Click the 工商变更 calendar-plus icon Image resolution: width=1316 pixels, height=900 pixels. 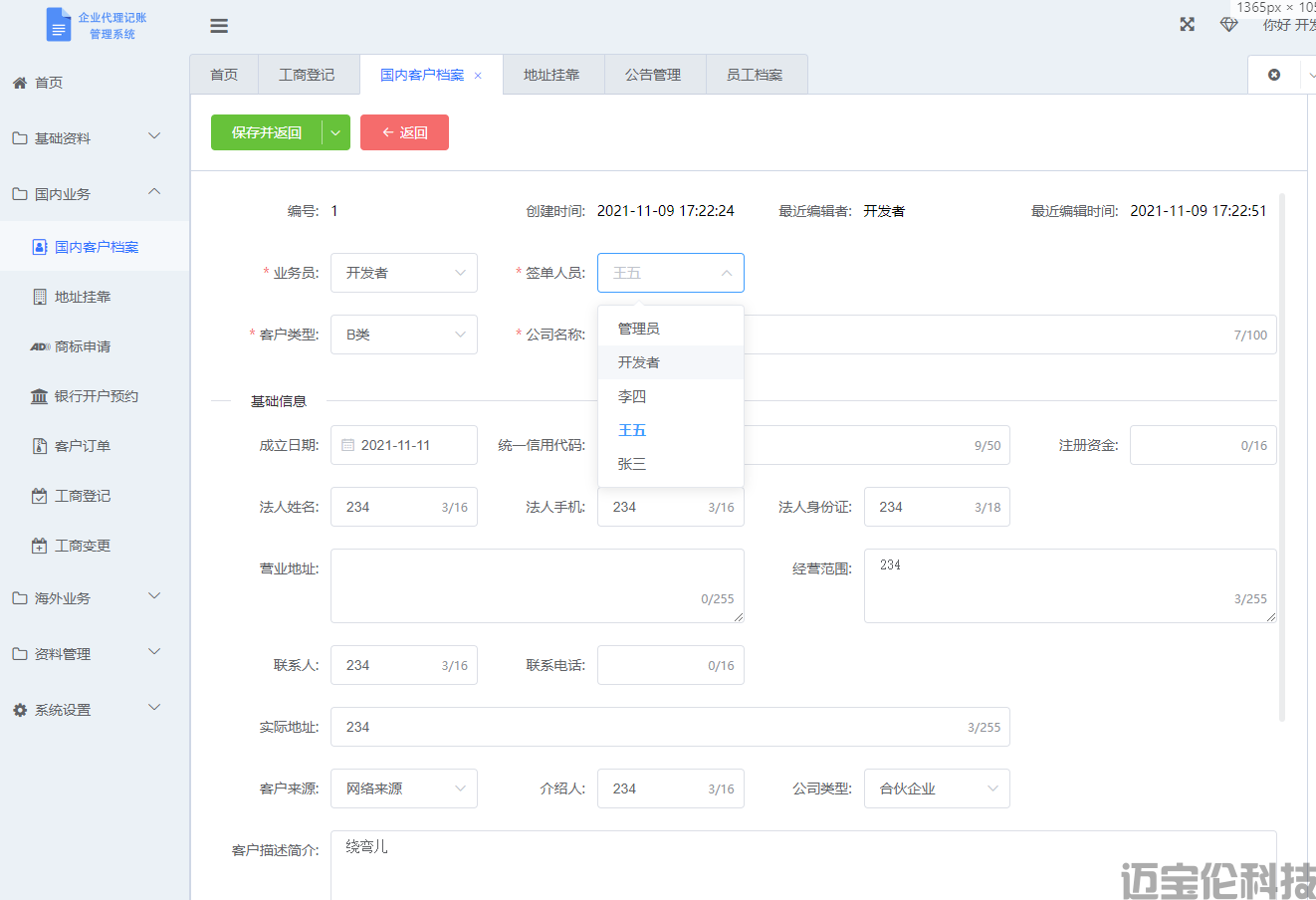point(40,546)
